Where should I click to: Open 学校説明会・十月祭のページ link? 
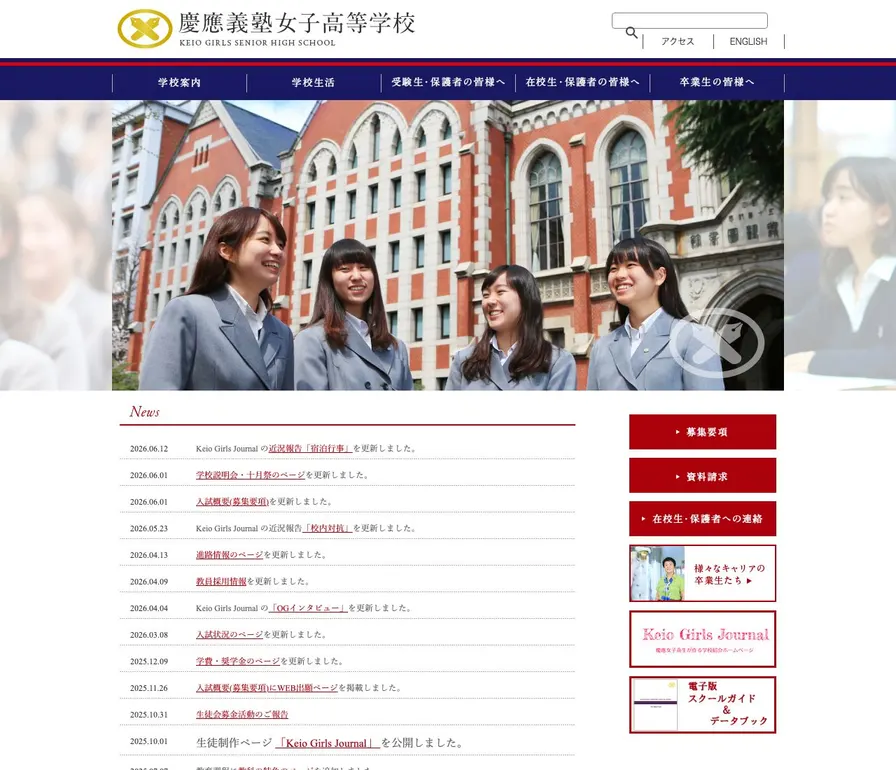250,475
